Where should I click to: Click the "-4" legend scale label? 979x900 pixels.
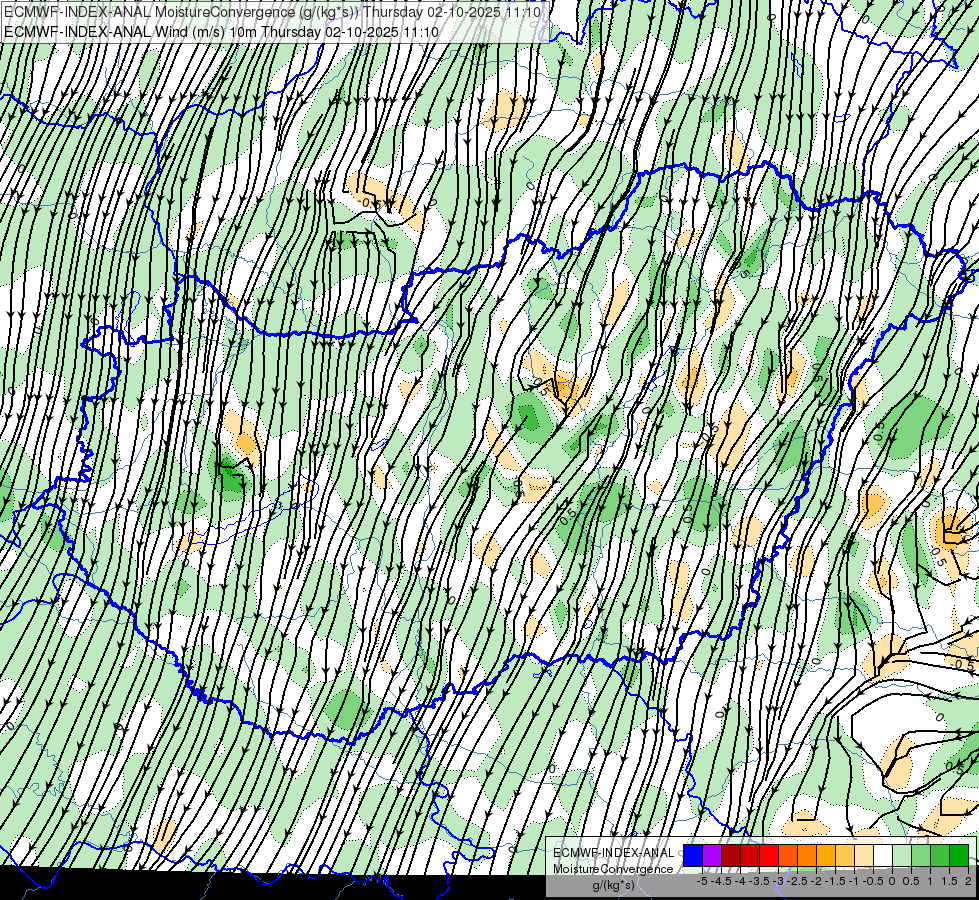740,881
